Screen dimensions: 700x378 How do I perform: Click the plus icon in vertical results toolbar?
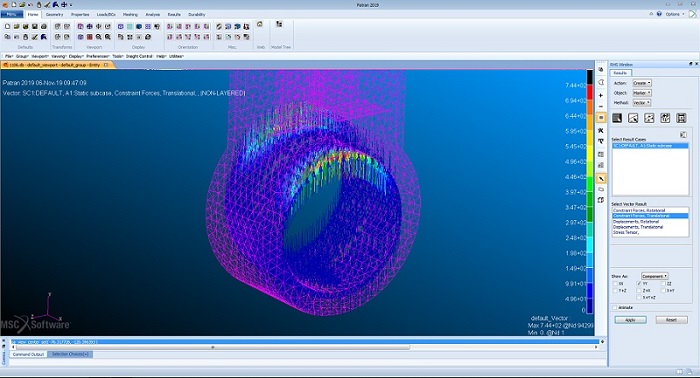point(601,95)
